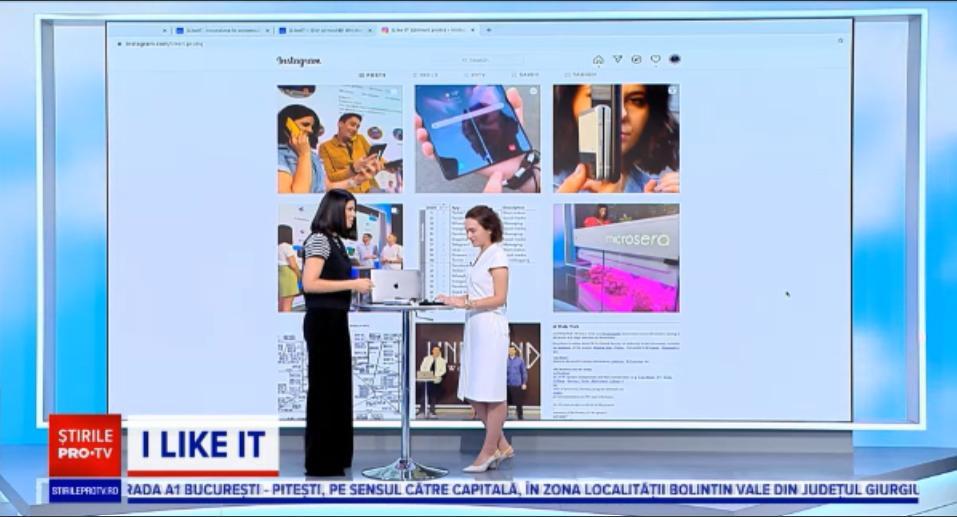
Task: Click the instagram.com address bar URL
Action: coord(164,44)
